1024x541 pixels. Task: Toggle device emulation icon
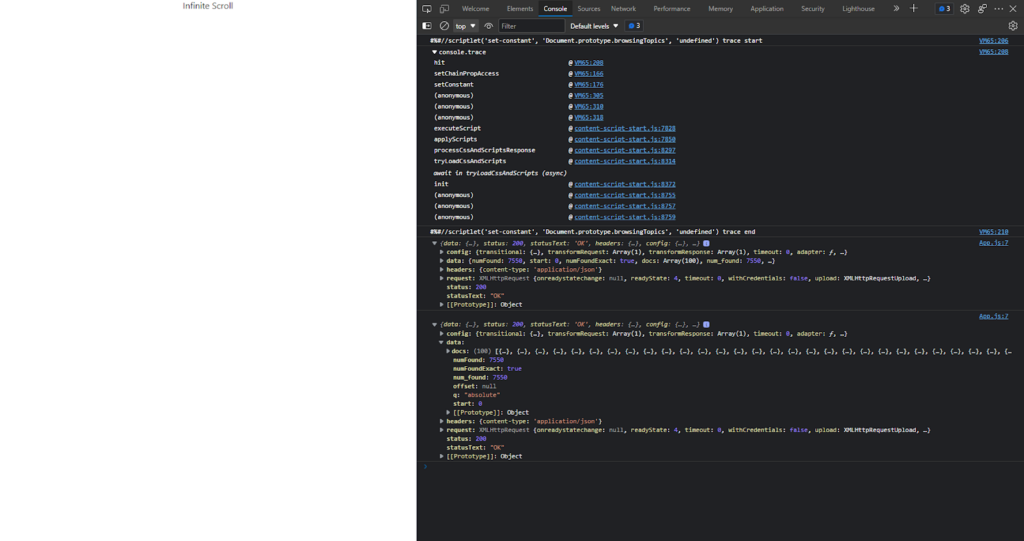444,8
